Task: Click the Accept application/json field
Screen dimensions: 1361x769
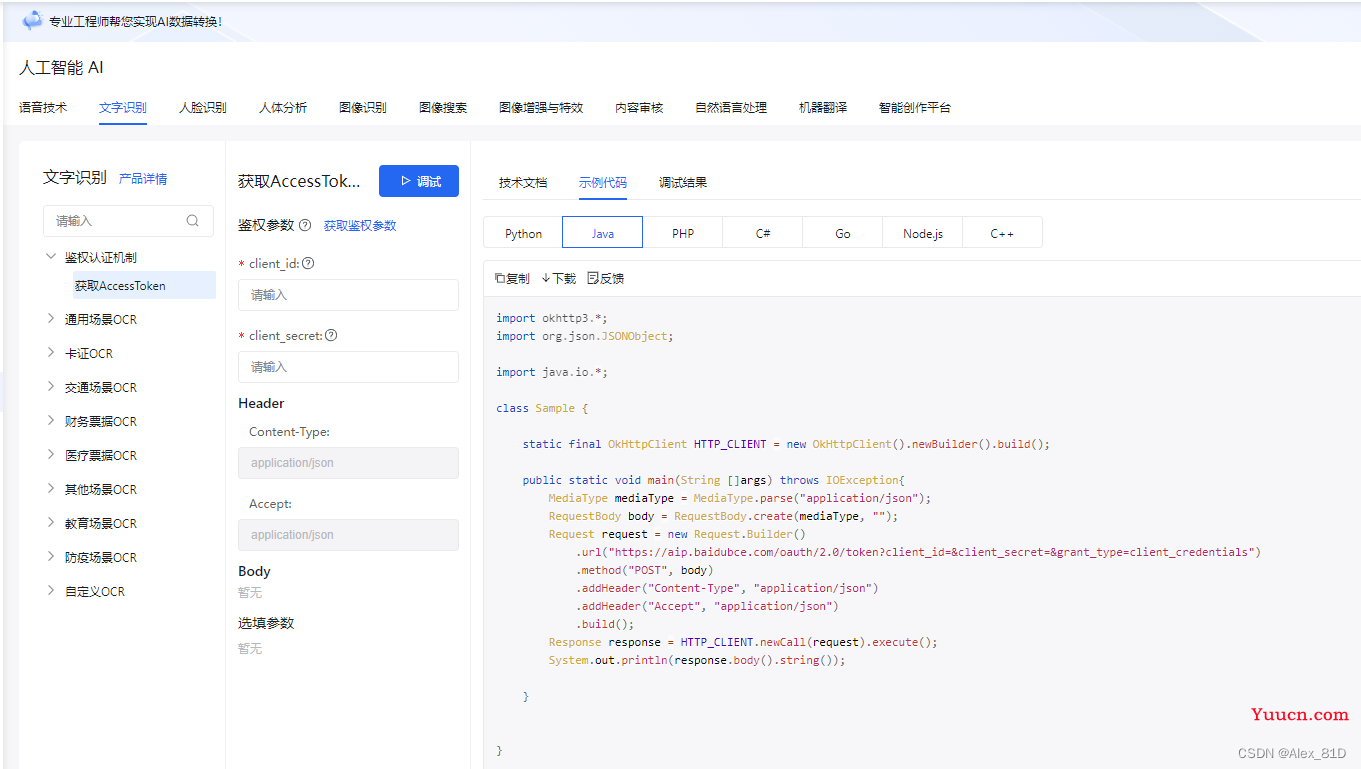Action: point(348,535)
